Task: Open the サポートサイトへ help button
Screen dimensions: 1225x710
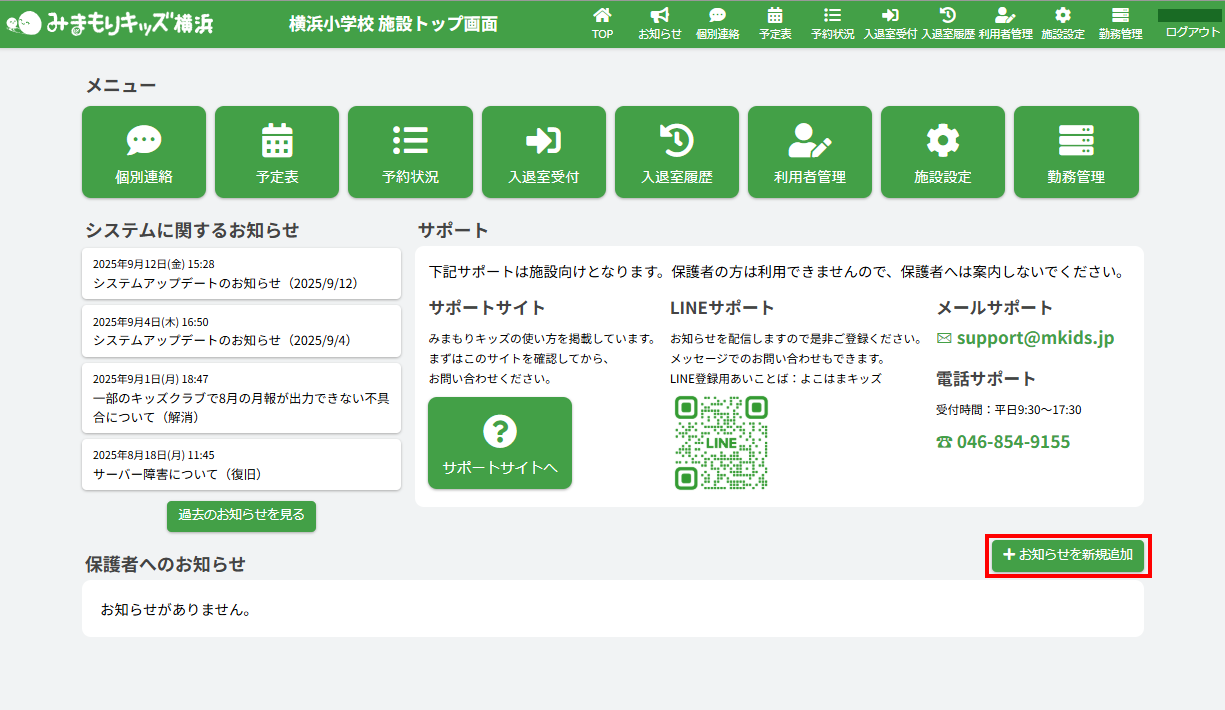Action: 500,443
